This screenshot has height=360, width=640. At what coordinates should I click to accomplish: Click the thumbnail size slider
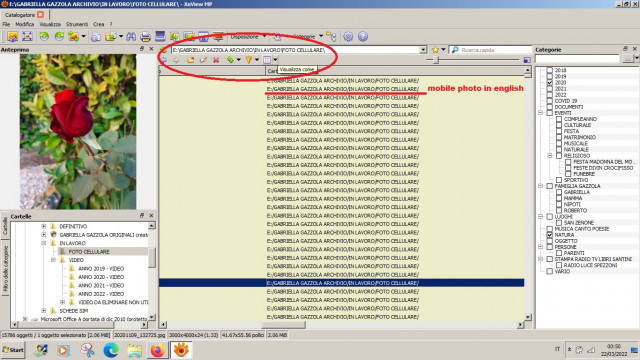[436, 60]
